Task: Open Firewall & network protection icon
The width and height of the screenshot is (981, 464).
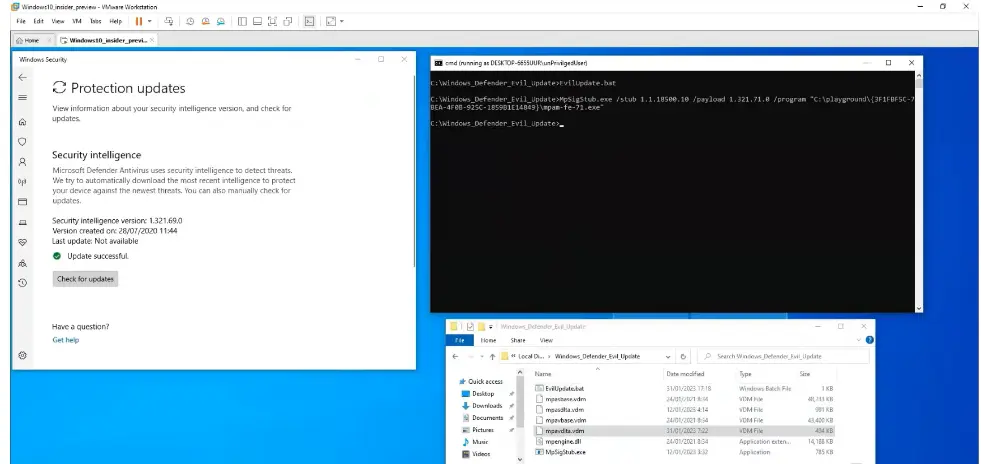Action: [23, 182]
